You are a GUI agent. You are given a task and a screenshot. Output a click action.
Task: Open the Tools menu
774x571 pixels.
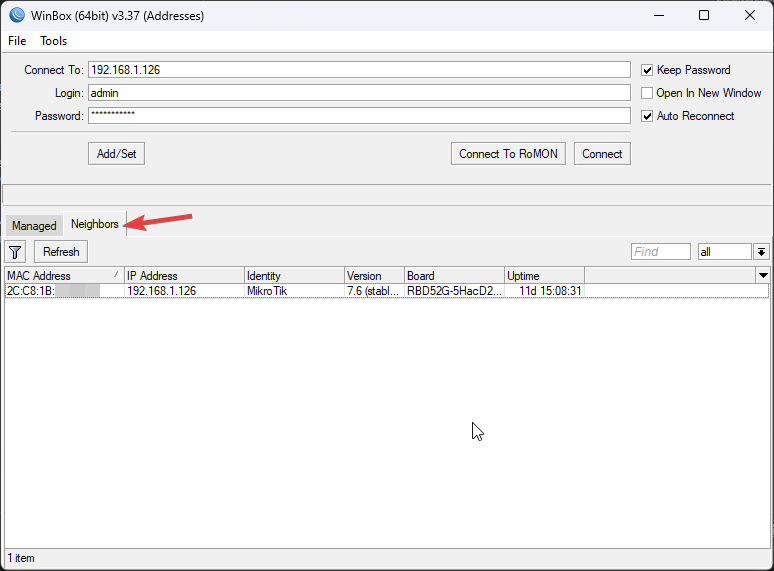[x=53, y=41]
